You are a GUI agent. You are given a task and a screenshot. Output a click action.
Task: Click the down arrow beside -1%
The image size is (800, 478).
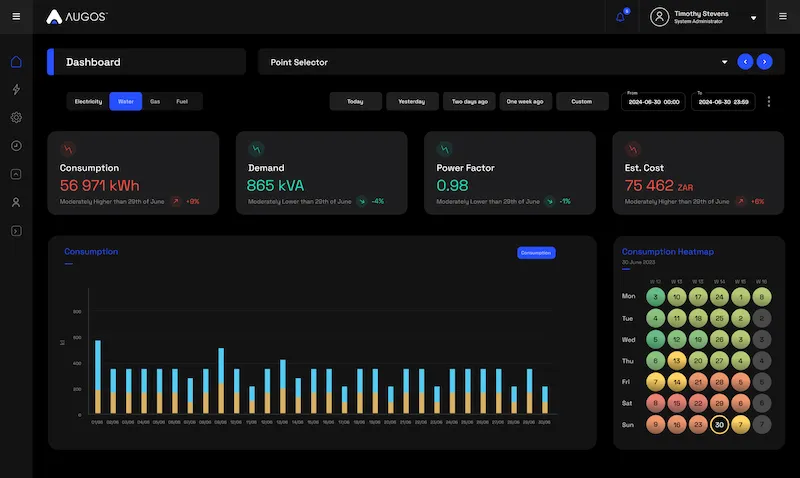pos(550,202)
